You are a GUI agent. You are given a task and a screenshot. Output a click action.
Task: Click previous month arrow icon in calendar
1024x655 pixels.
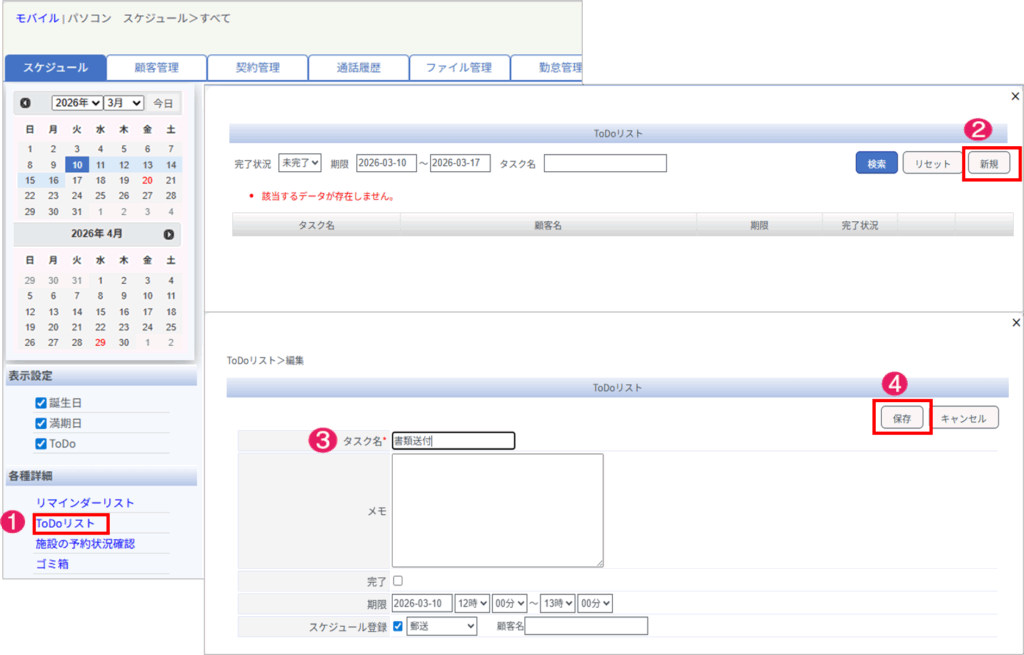pos(25,103)
